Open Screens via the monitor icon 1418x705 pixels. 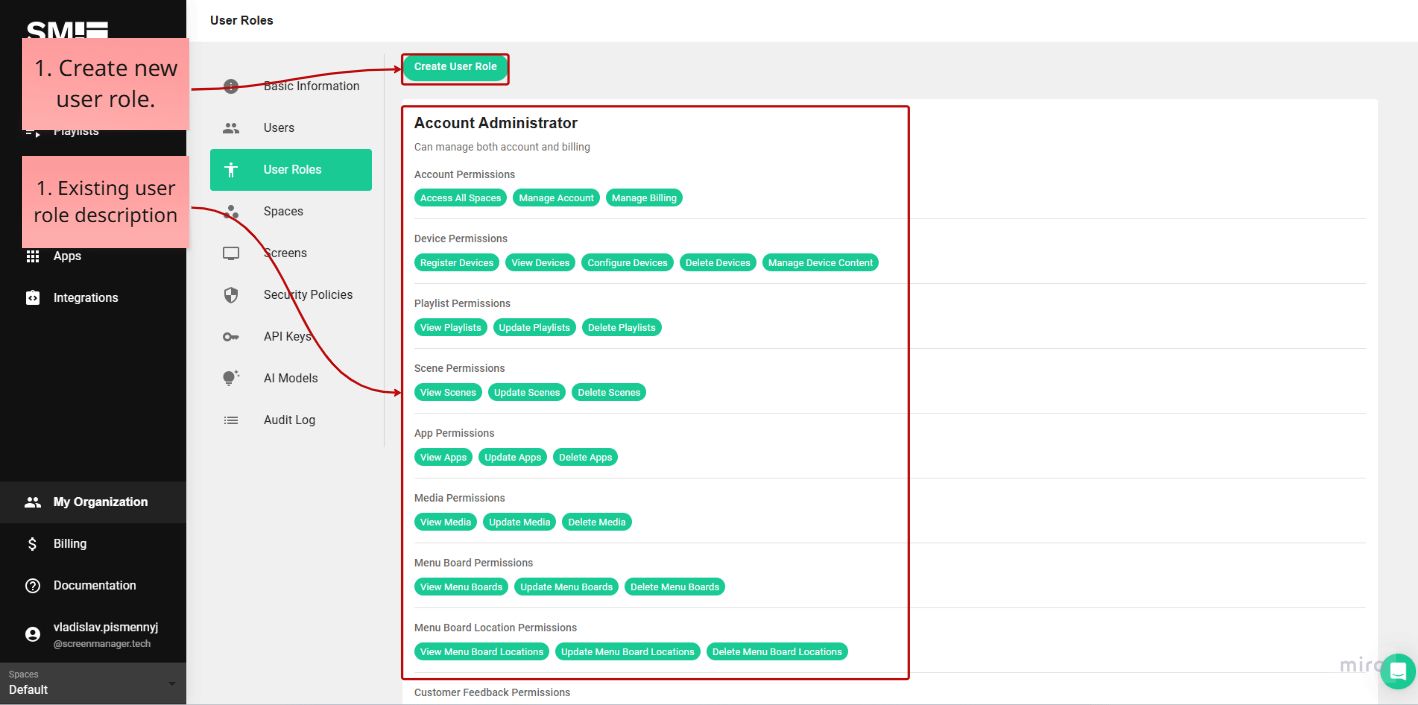231,252
